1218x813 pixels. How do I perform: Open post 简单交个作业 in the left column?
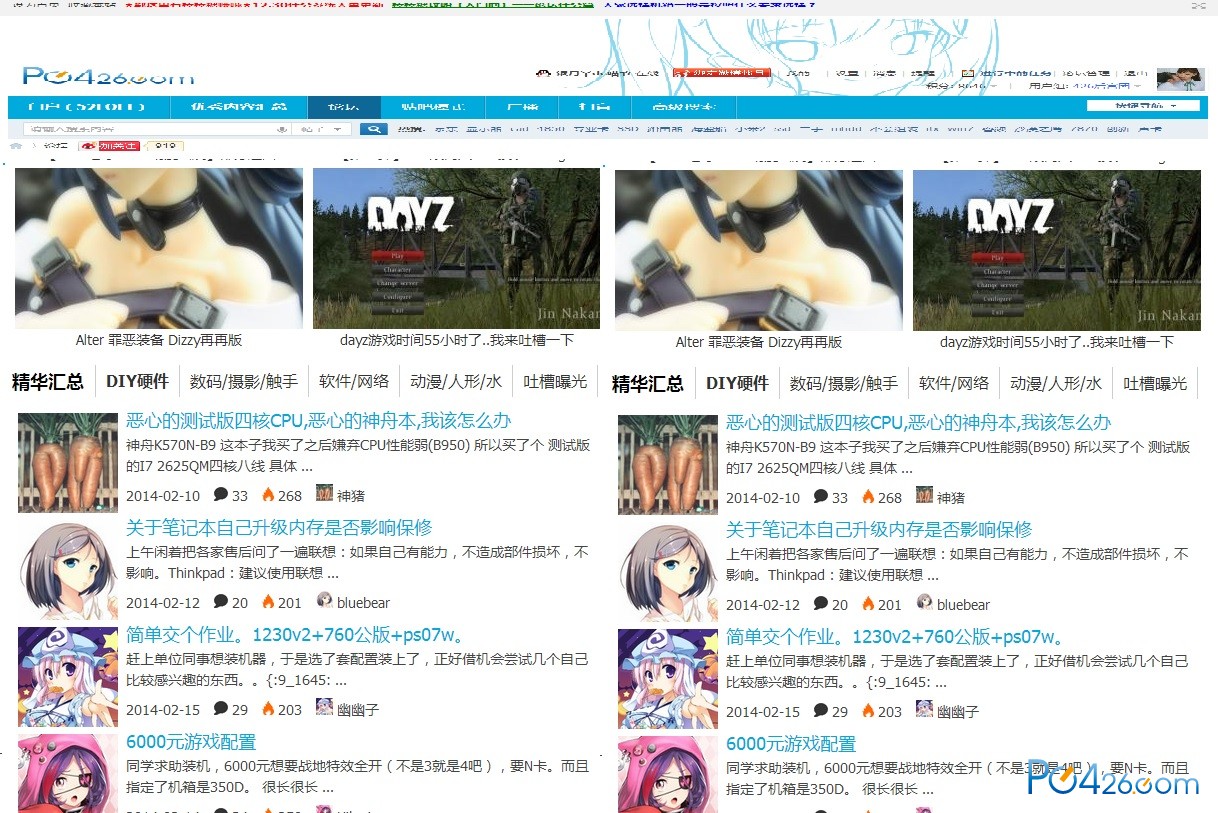[296, 634]
